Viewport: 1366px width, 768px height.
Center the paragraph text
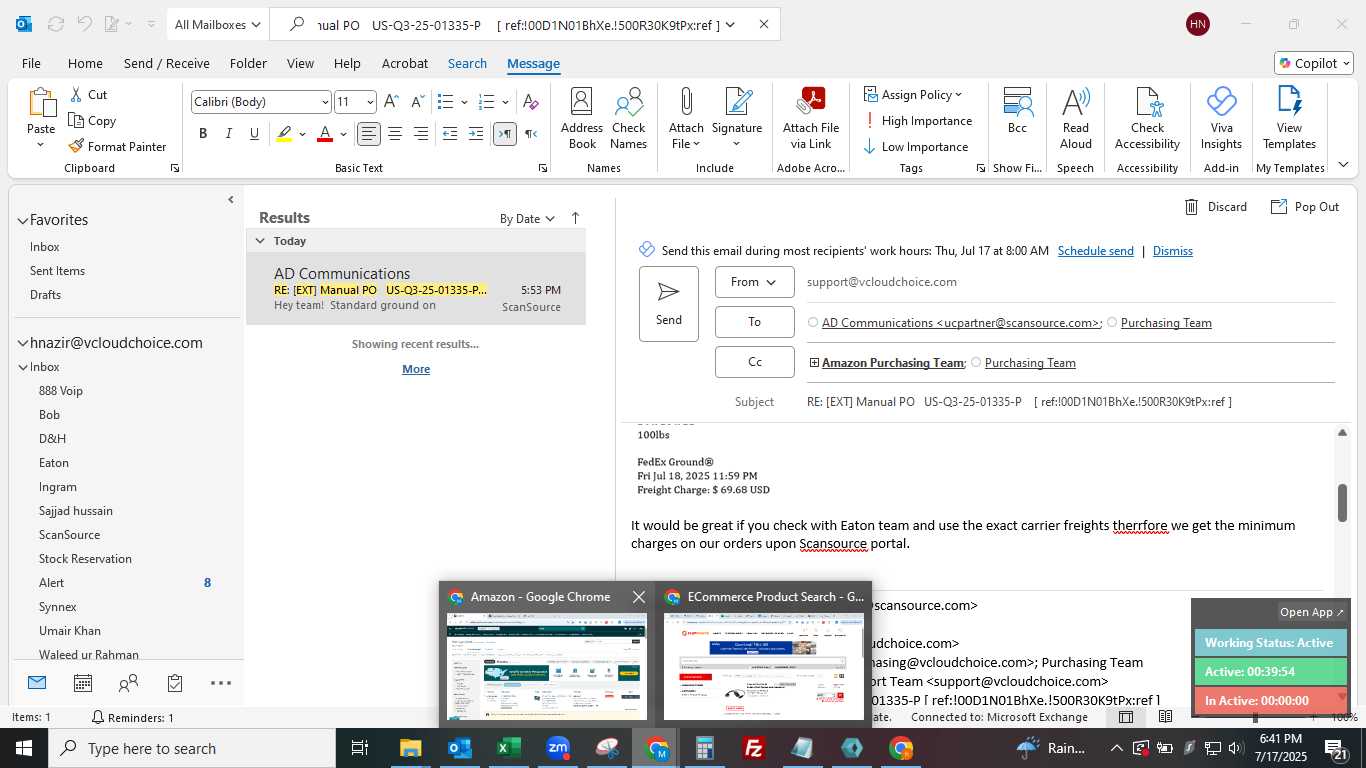395,133
